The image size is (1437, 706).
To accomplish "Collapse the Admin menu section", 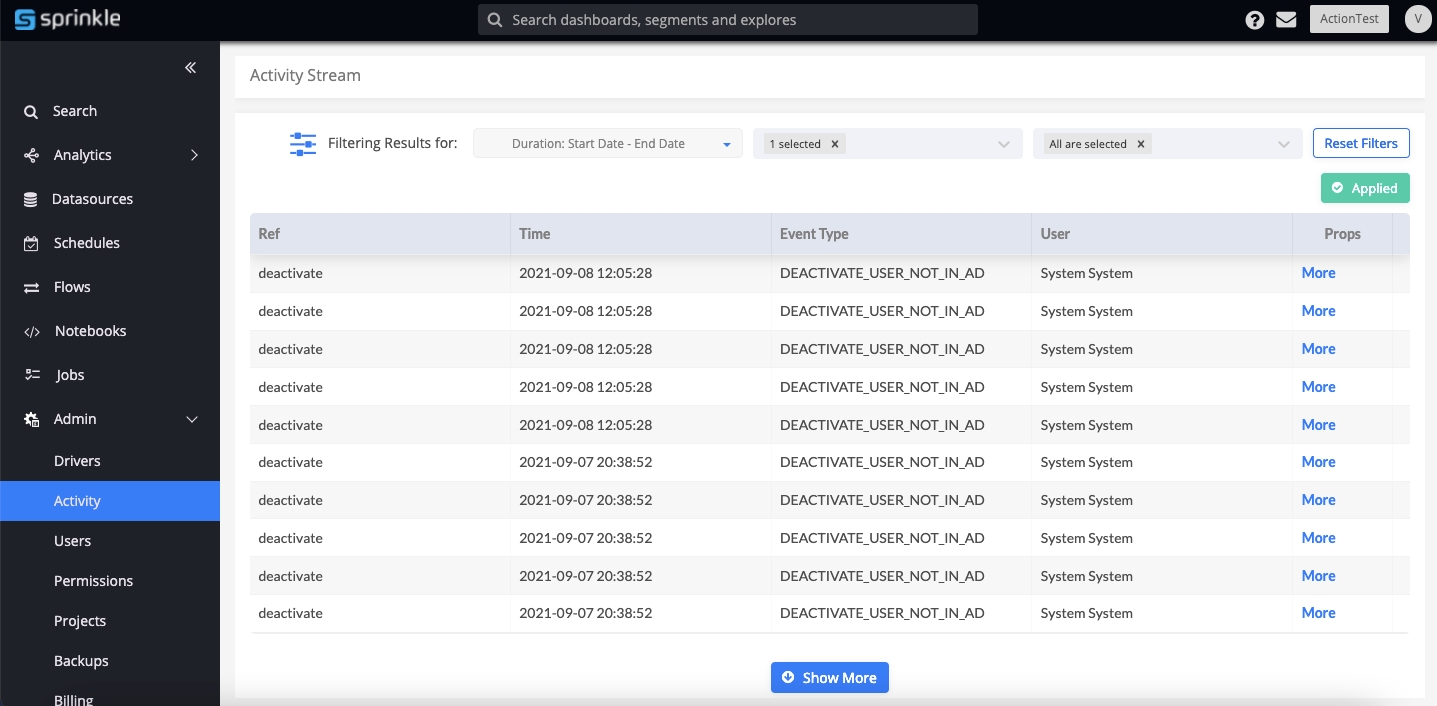I will (x=193, y=420).
